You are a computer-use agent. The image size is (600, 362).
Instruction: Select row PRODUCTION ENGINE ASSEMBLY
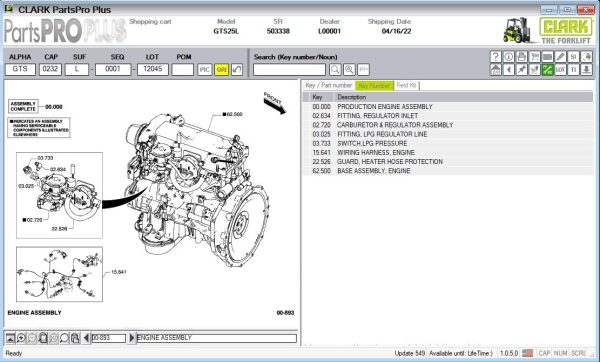448,107
